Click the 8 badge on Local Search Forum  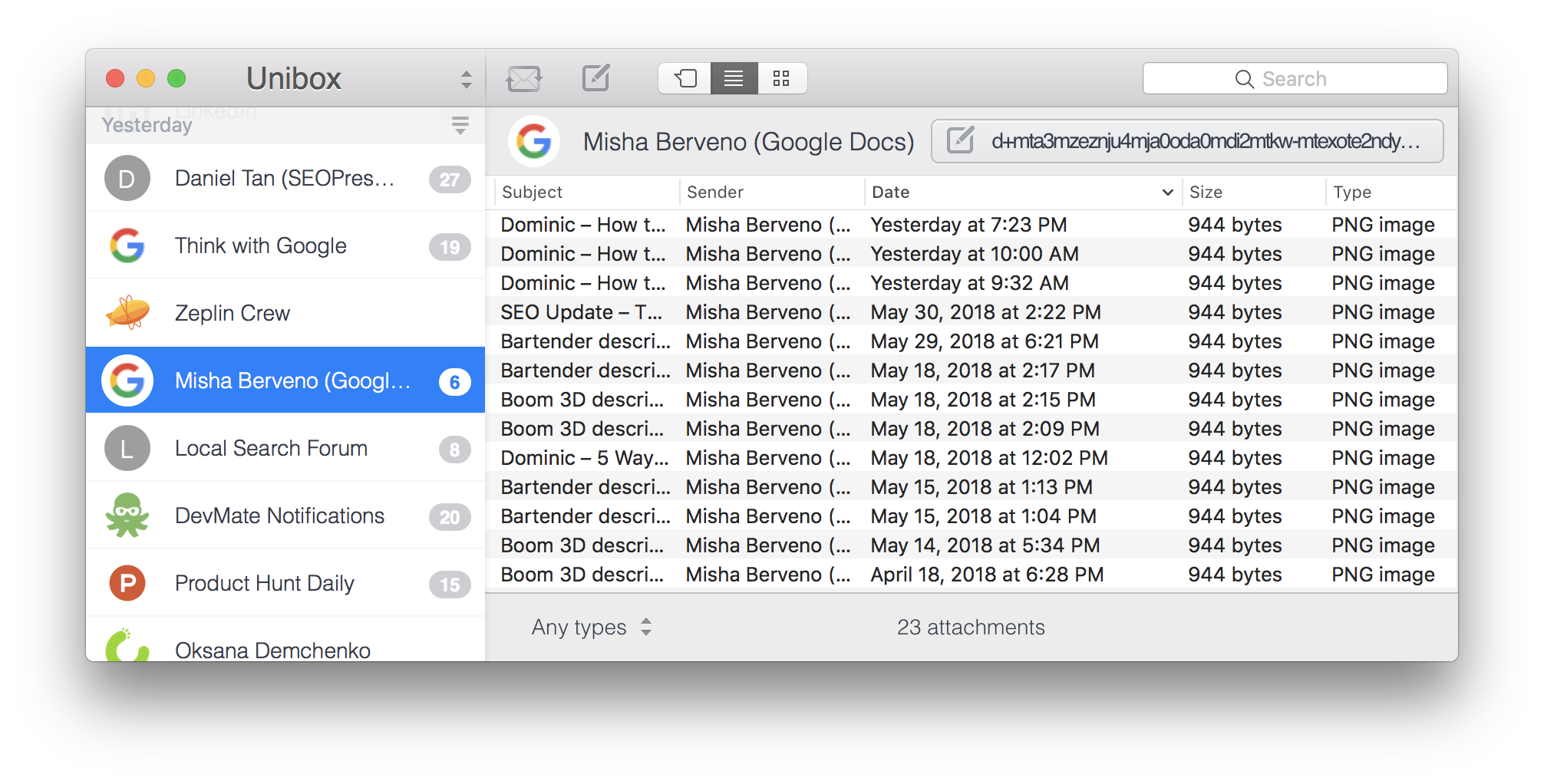pyautogui.click(x=454, y=450)
